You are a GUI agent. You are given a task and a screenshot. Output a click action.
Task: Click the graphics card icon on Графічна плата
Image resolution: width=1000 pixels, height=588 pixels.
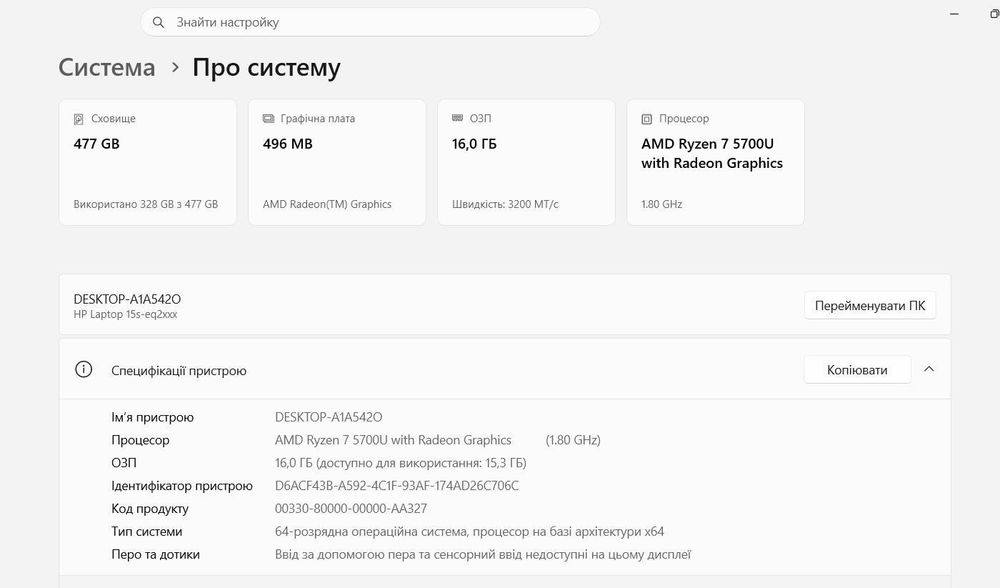pos(268,119)
